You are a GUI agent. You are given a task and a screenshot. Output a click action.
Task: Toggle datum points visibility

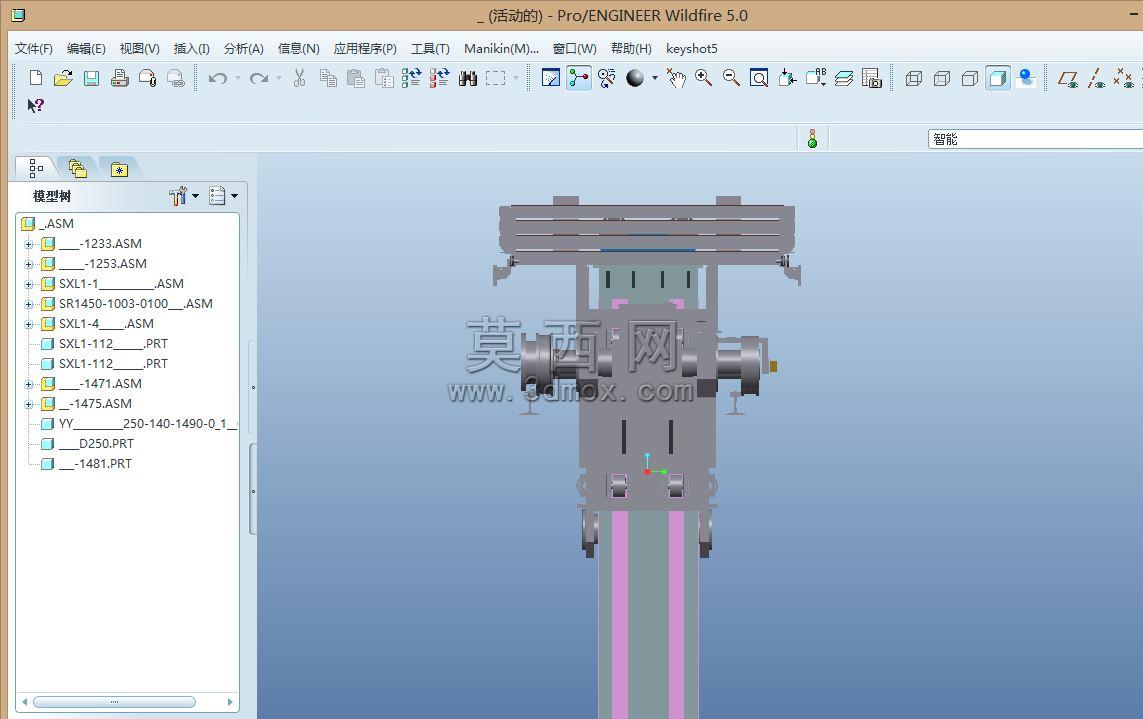point(1124,78)
